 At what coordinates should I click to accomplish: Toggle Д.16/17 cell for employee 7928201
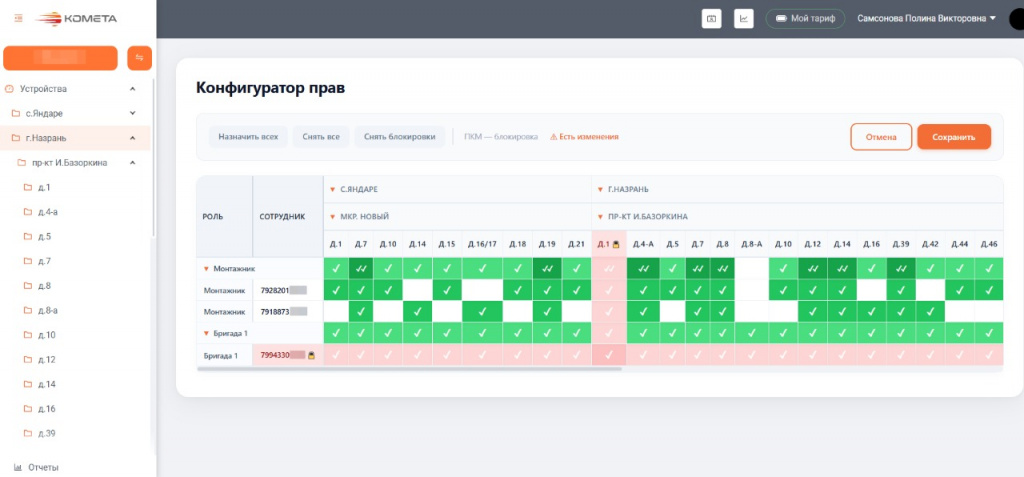[x=482, y=289]
